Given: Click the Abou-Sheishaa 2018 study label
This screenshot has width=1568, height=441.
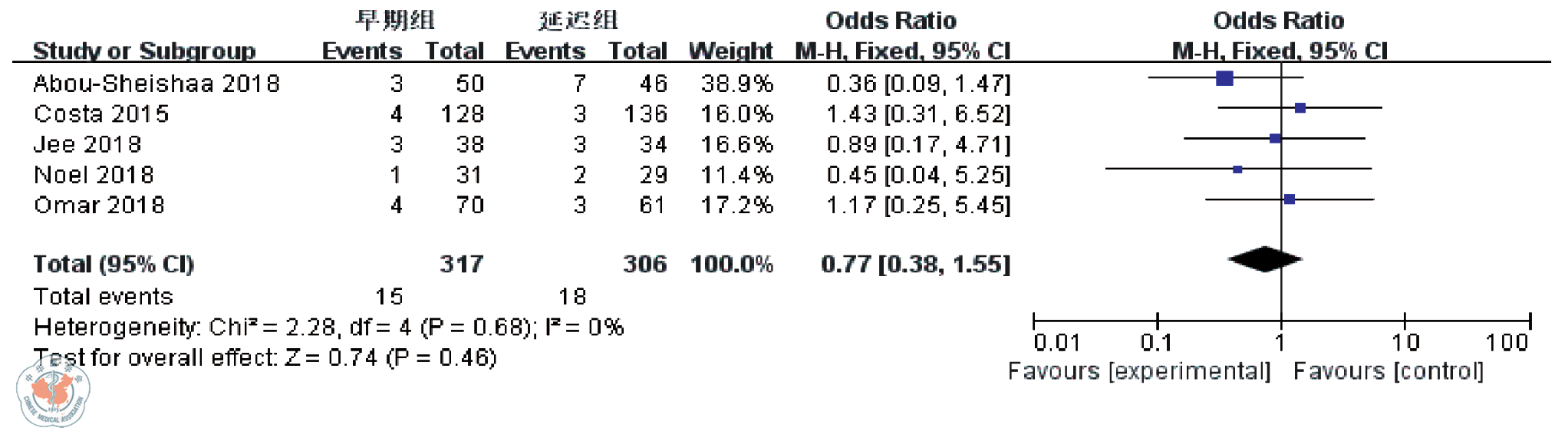Looking at the screenshot, I should [x=156, y=83].
